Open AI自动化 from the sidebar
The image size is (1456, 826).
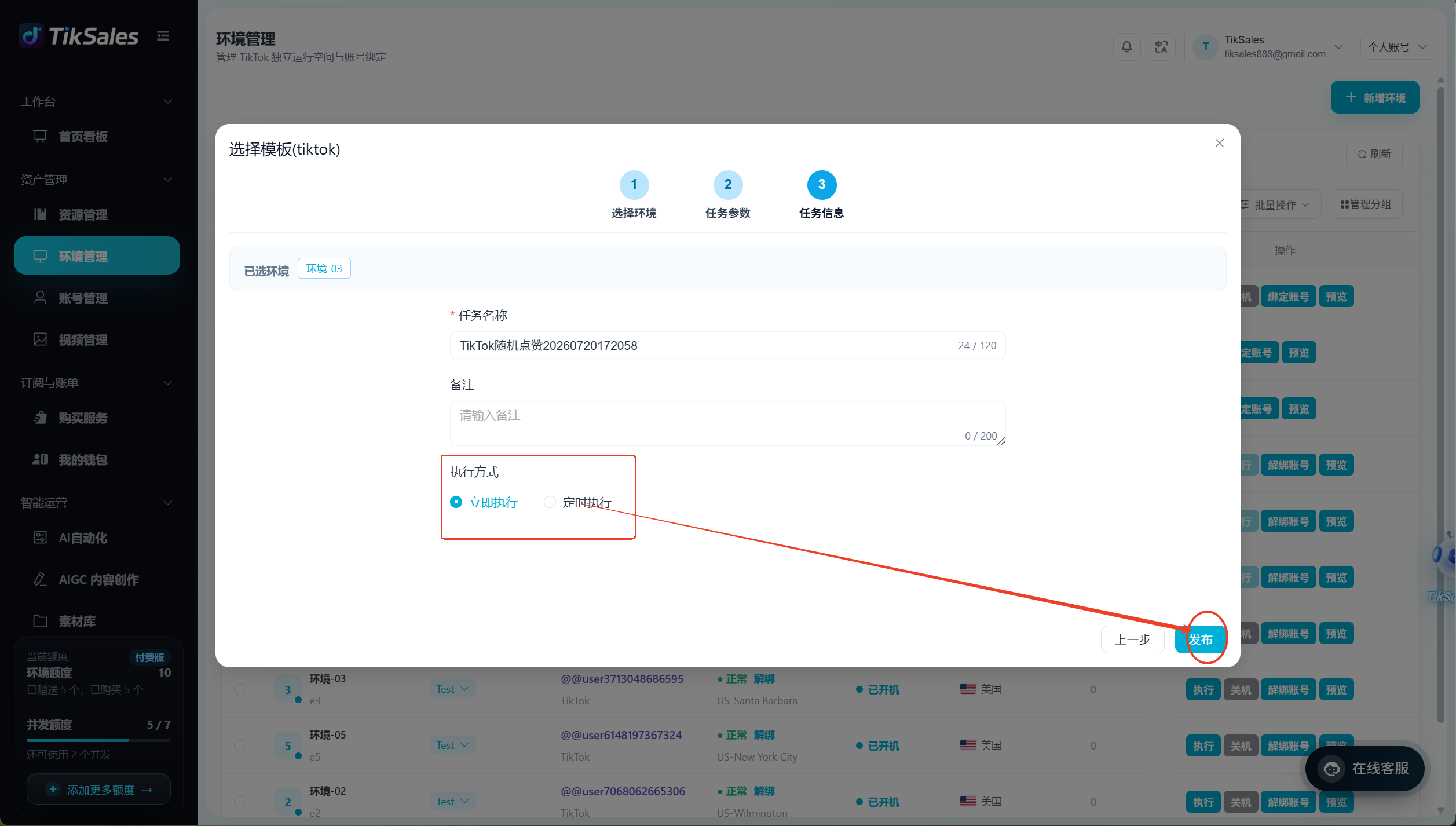pyautogui.click(x=83, y=538)
